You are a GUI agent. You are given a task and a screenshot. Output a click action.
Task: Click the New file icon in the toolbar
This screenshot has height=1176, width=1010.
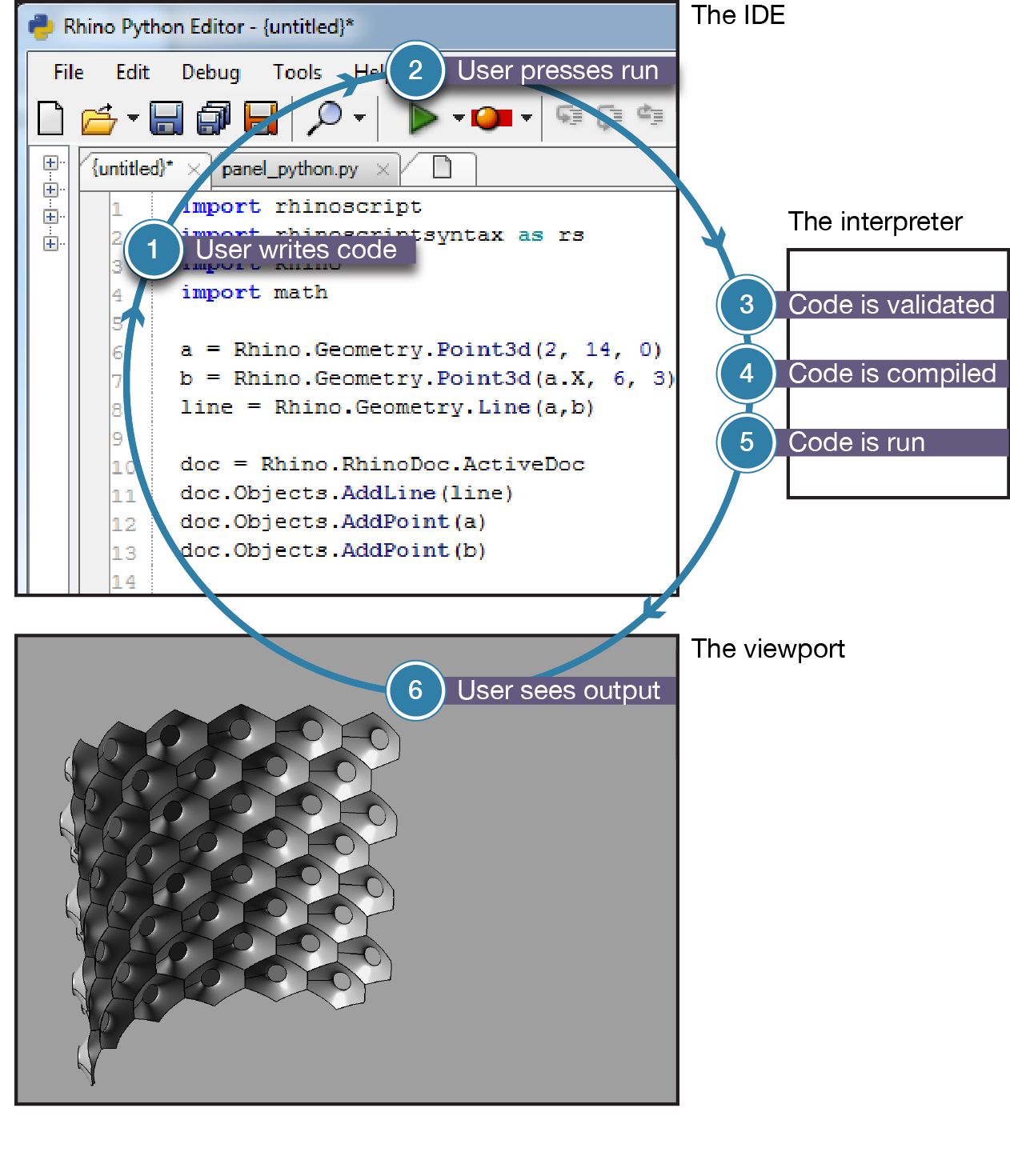click(51, 118)
